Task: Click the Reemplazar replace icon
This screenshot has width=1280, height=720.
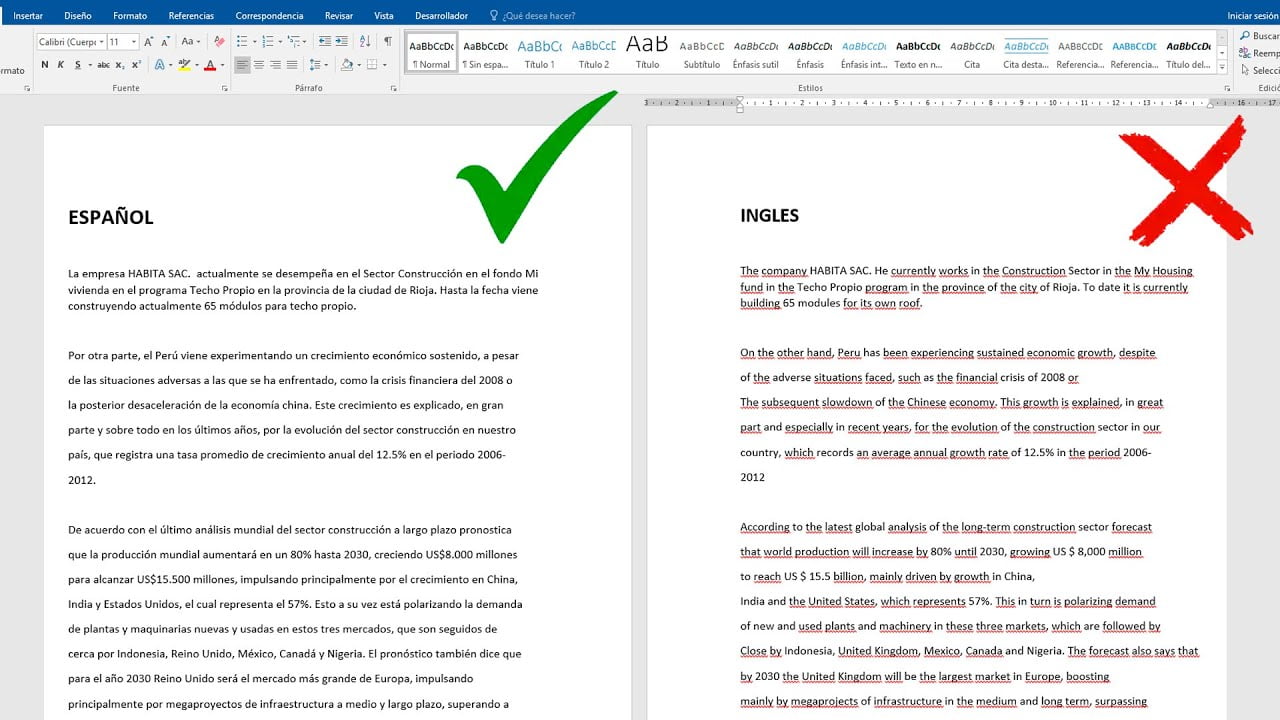Action: click(1245, 53)
